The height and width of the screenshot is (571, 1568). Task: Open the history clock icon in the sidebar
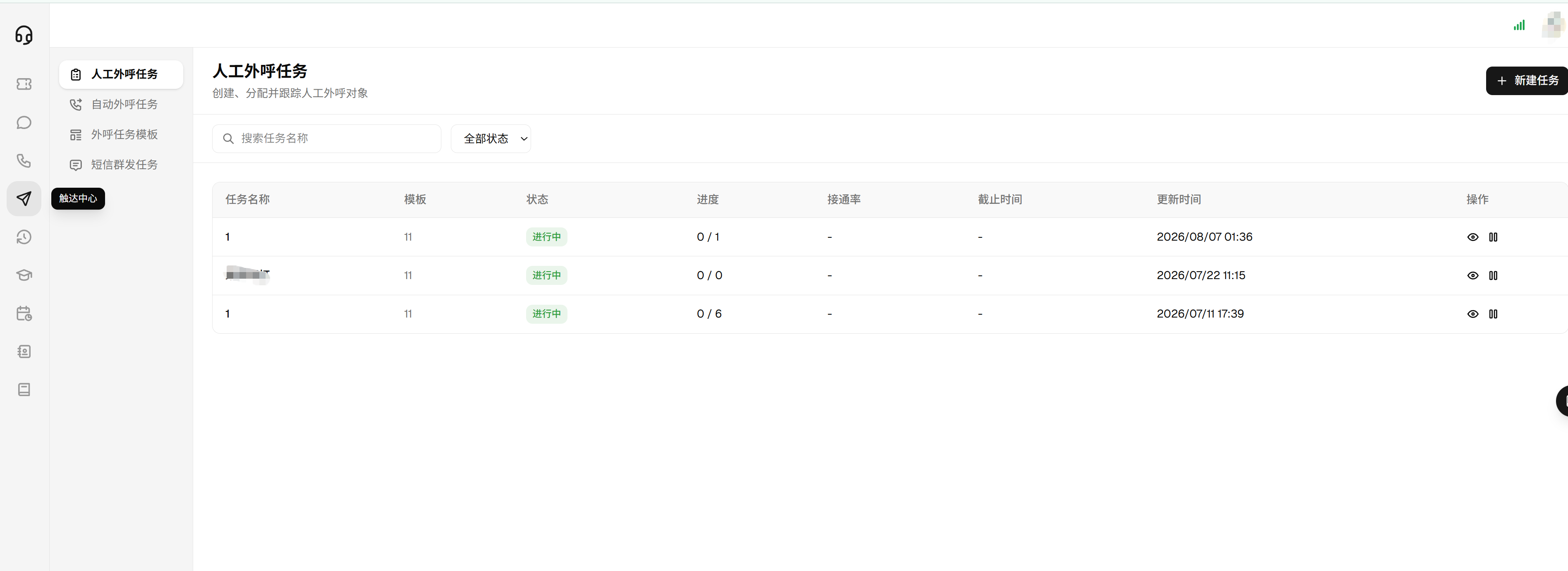coord(24,237)
